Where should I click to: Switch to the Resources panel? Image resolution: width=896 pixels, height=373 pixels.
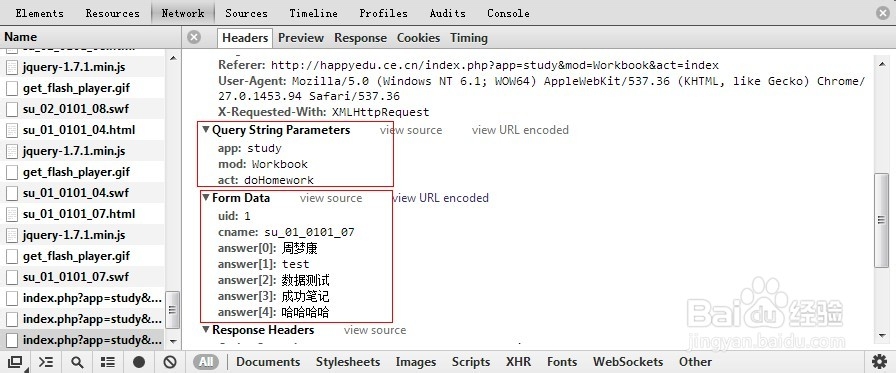(x=113, y=13)
